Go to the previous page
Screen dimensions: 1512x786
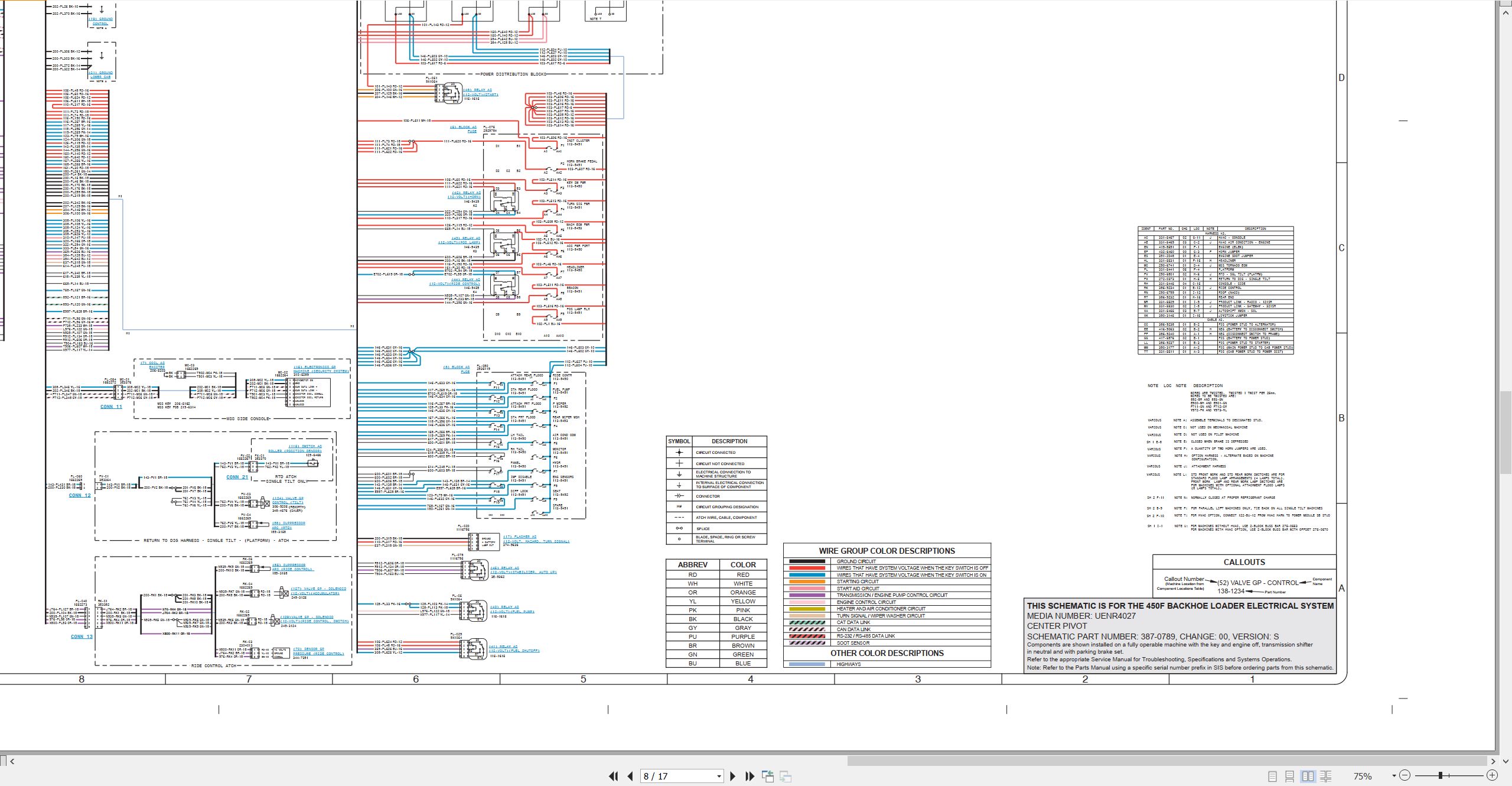pyautogui.click(x=630, y=776)
